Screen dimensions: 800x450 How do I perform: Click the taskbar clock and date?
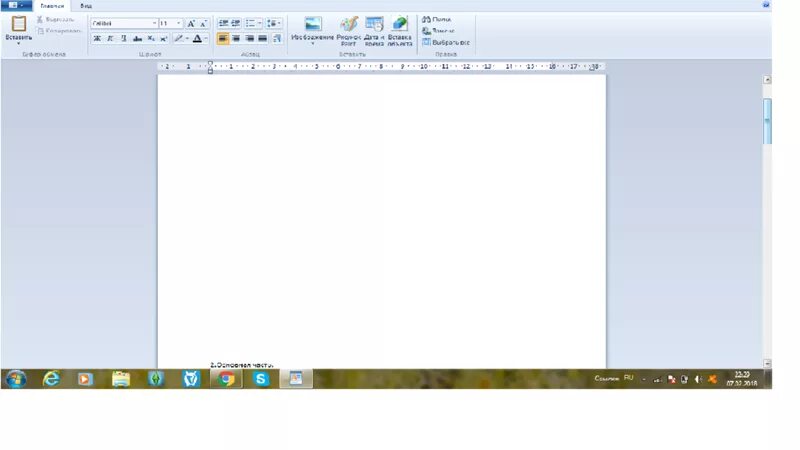coord(742,379)
